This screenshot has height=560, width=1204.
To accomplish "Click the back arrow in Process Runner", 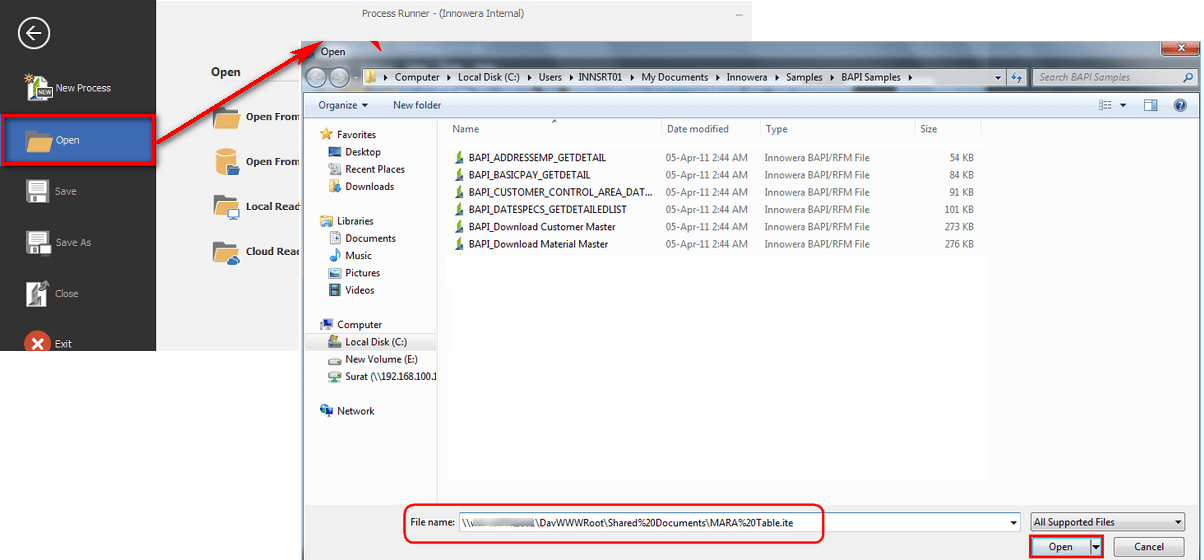I will tap(33, 33).
